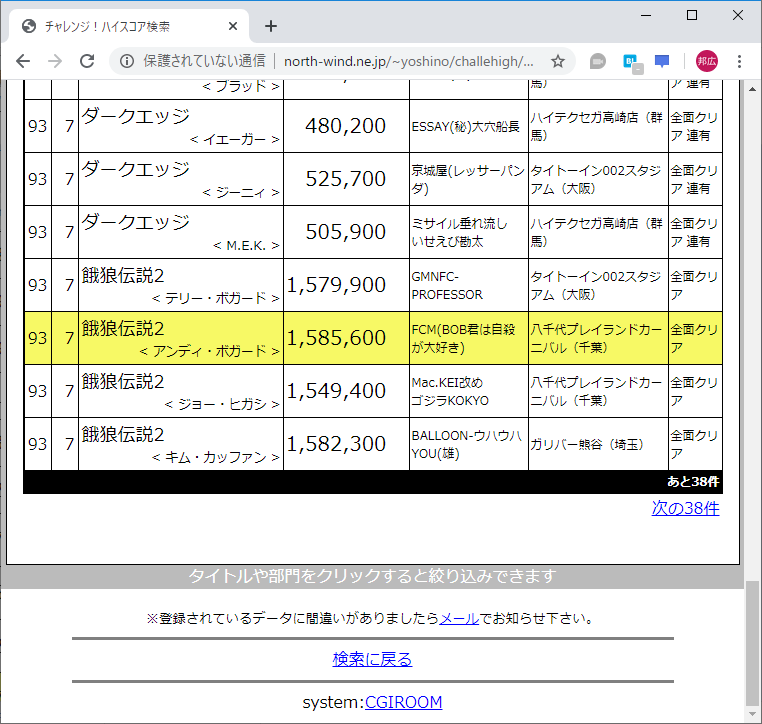Click ダークエッジ title in M.E.K. row

click(x=135, y=223)
